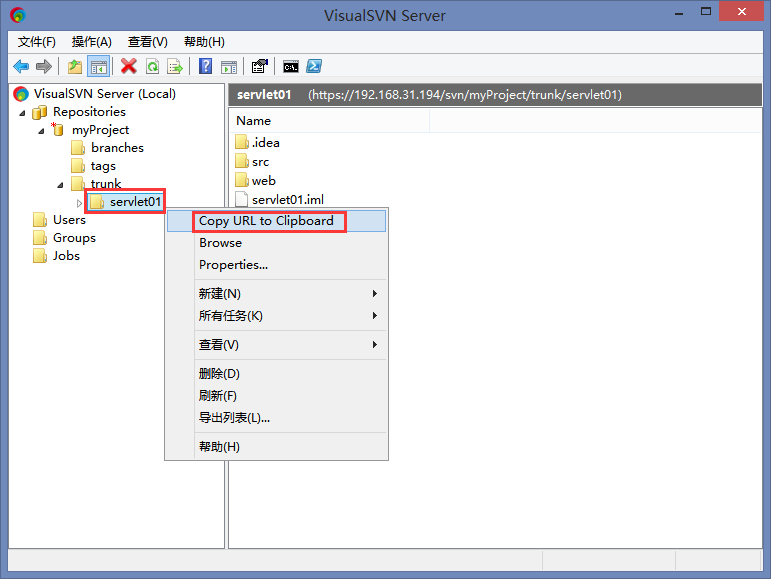Choose 刷新(F) from the context menu

pyautogui.click(x=276, y=396)
